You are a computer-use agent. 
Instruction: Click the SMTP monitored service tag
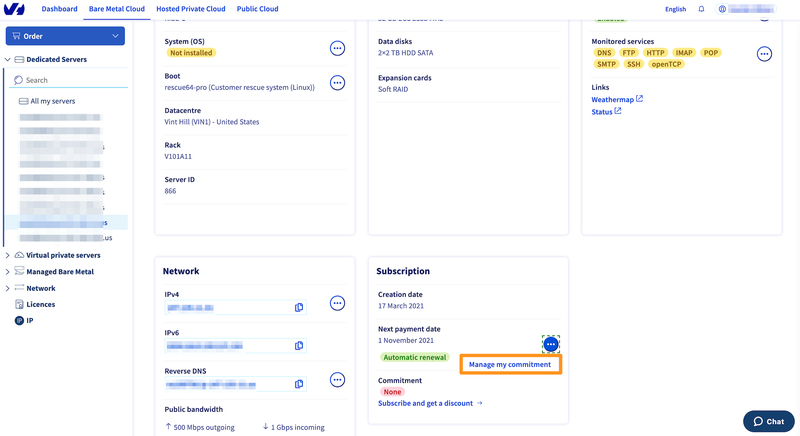[x=606, y=64]
